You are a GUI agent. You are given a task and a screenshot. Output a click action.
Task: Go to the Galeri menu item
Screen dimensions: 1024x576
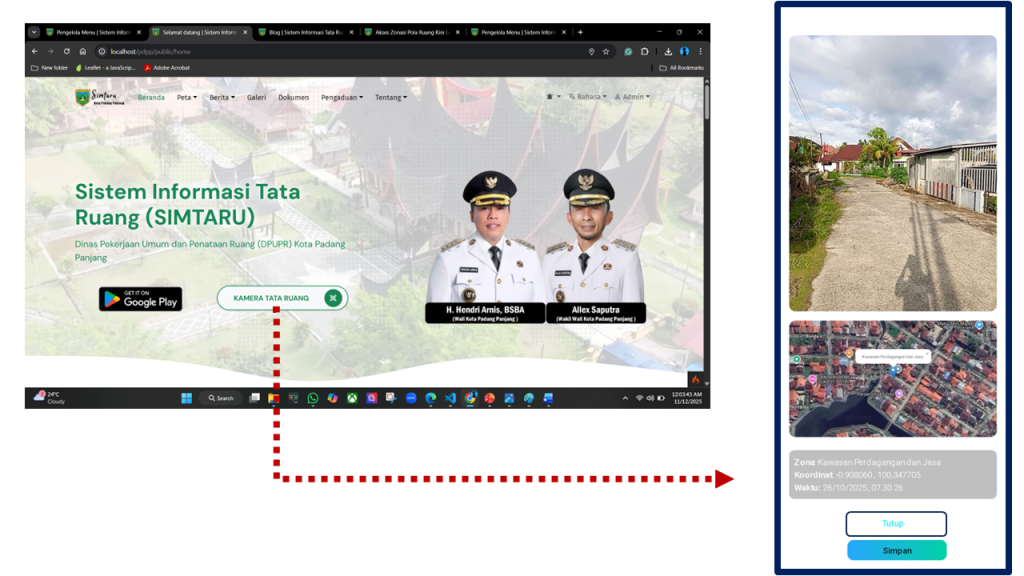pyautogui.click(x=257, y=98)
